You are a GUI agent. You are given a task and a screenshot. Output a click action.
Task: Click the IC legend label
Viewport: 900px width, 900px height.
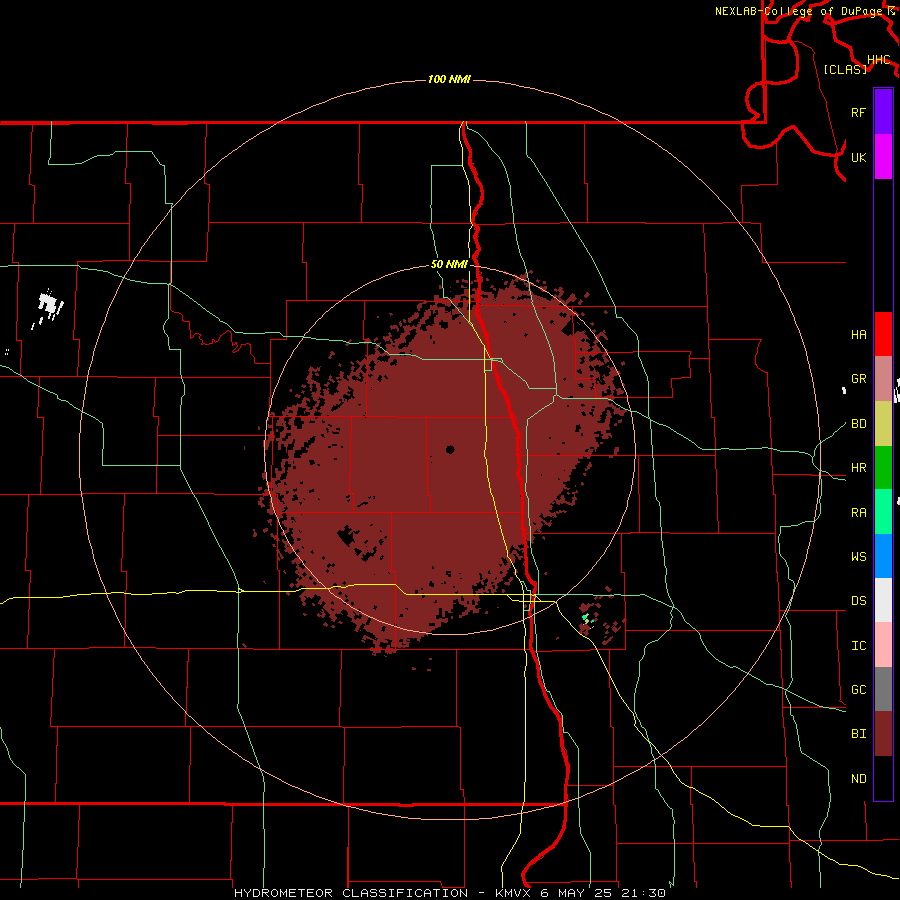coord(859,646)
